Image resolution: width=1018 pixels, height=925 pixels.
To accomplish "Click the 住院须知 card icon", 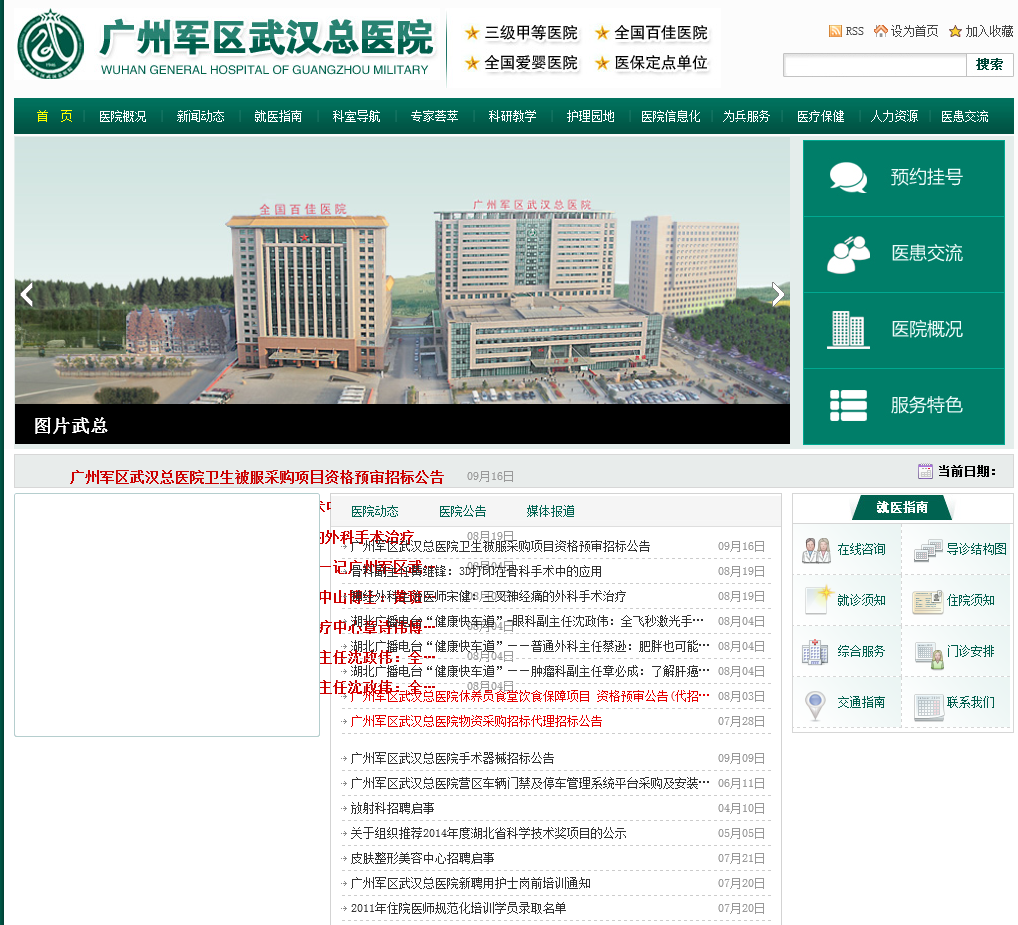I will click(x=927, y=602).
